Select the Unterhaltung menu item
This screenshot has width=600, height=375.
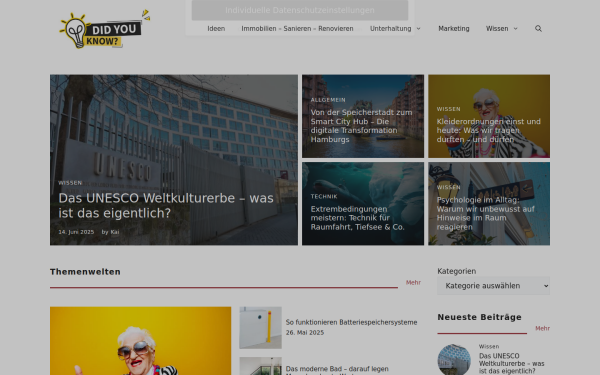coord(390,29)
